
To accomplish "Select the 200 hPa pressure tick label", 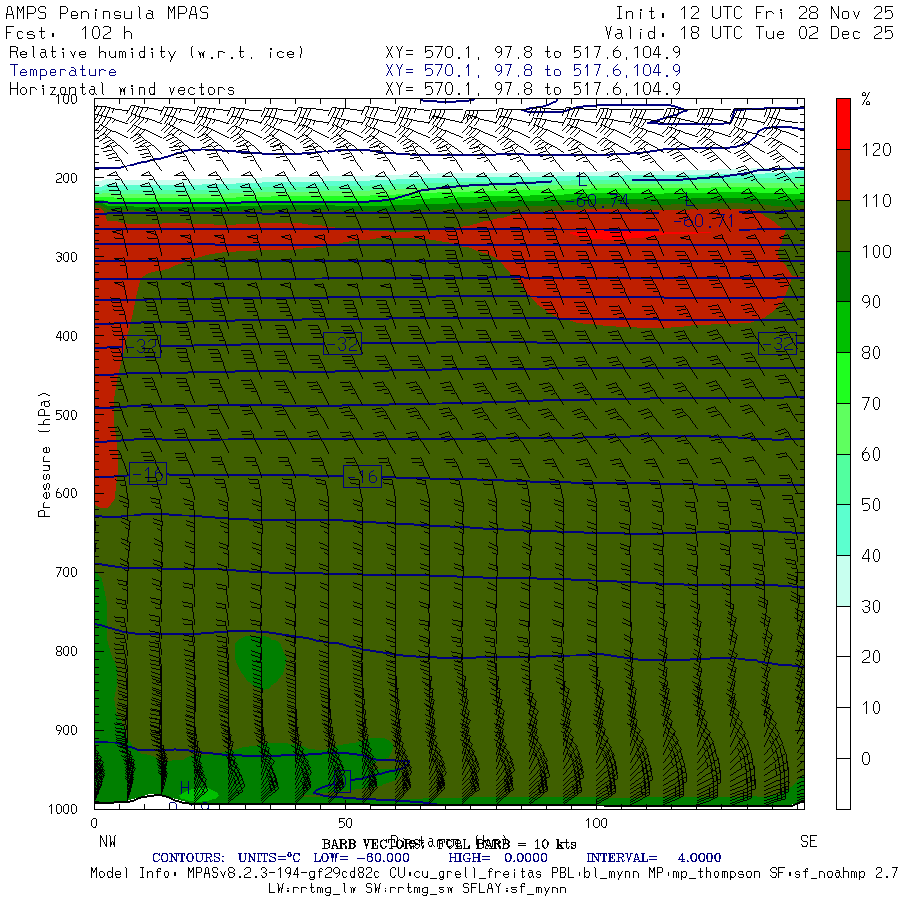I will point(66,179).
